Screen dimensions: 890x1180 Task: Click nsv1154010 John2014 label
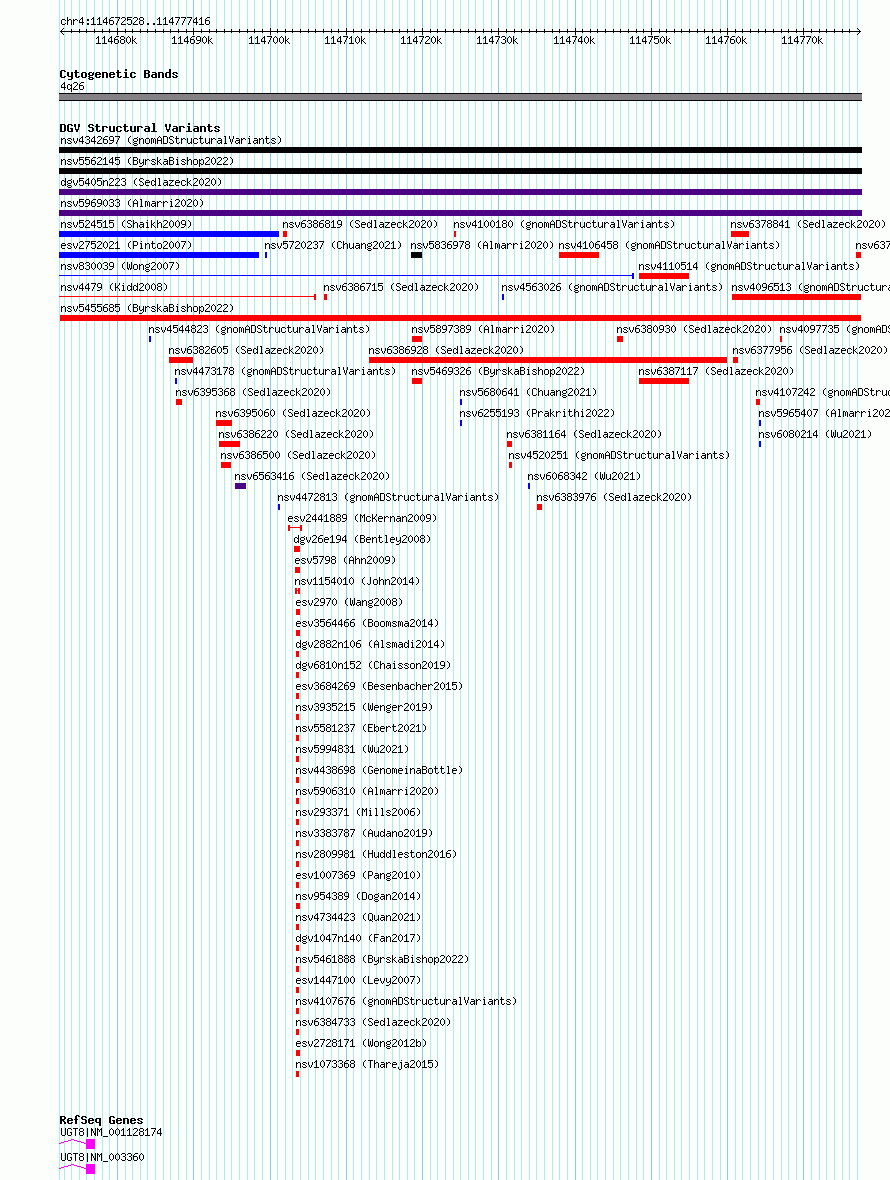[x=357, y=582]
